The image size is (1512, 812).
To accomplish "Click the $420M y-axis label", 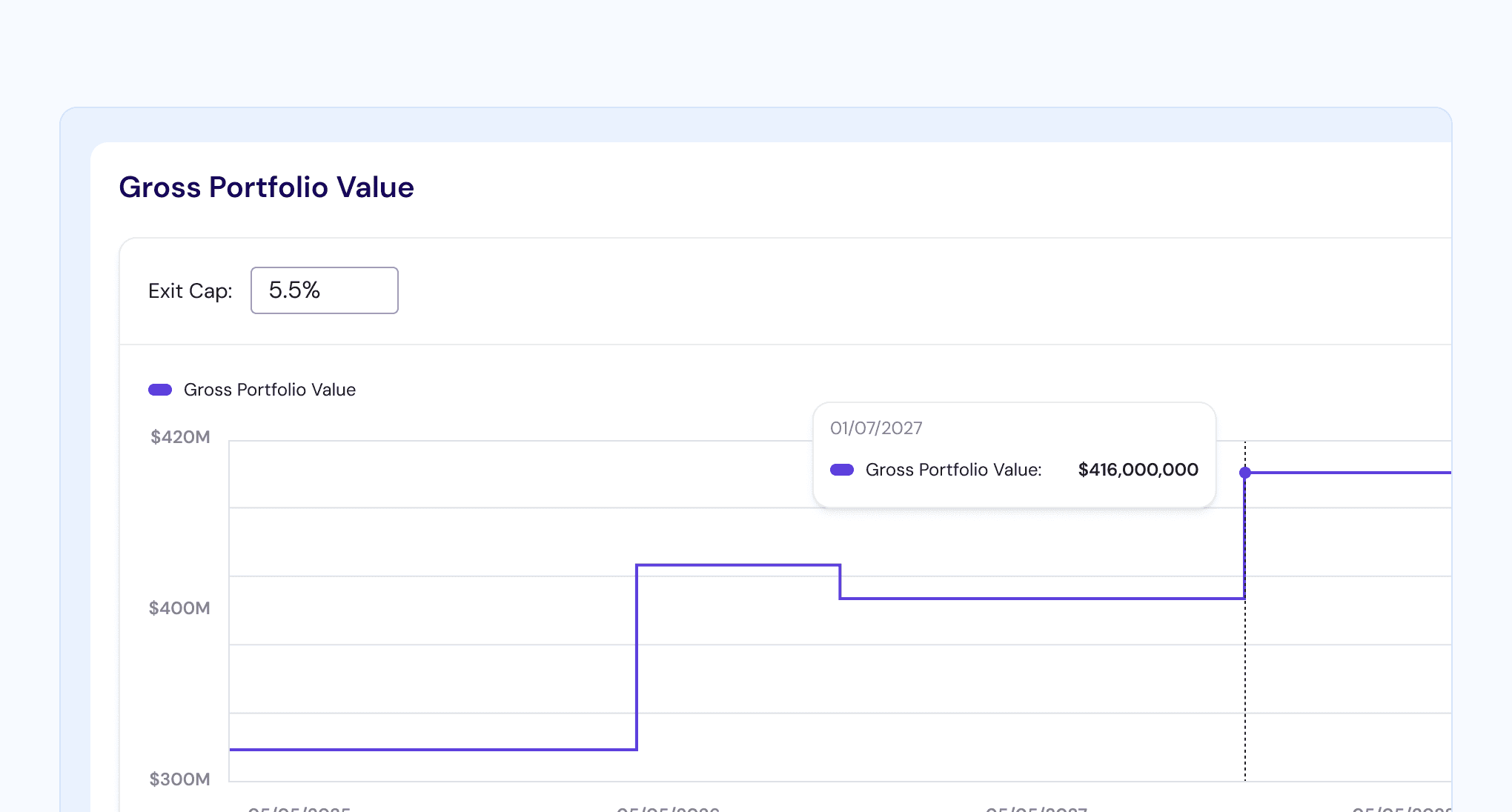I will [x=180, y=437].
